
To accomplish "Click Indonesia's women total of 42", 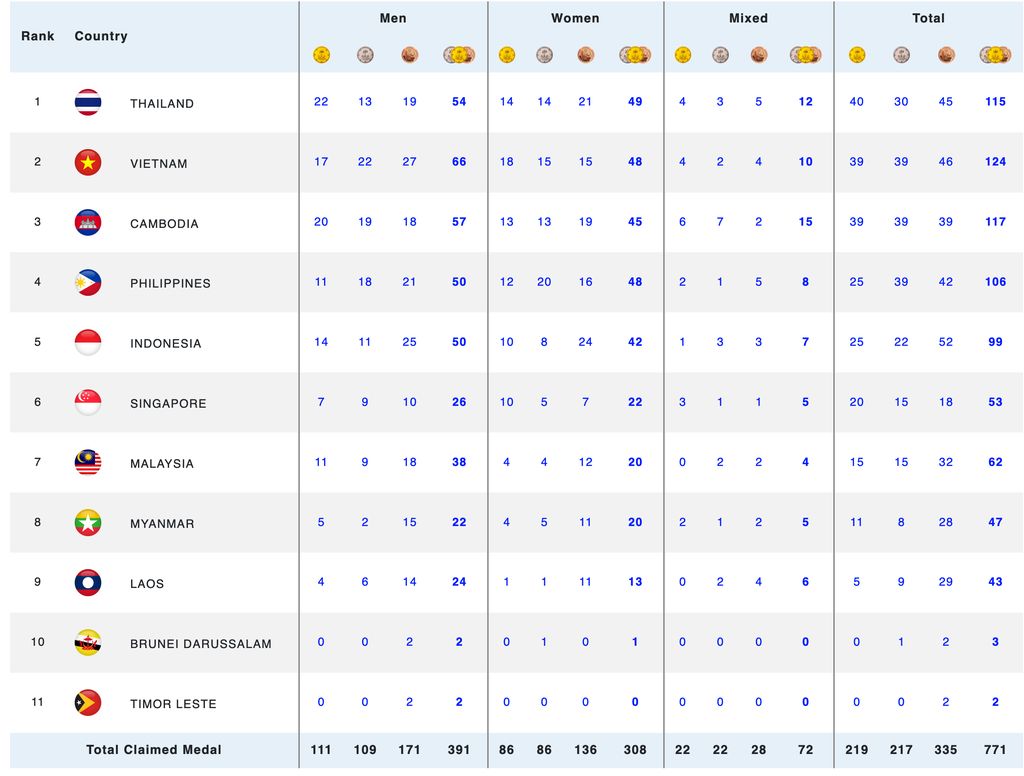I will pyautogui.click(x=635, y=342).
